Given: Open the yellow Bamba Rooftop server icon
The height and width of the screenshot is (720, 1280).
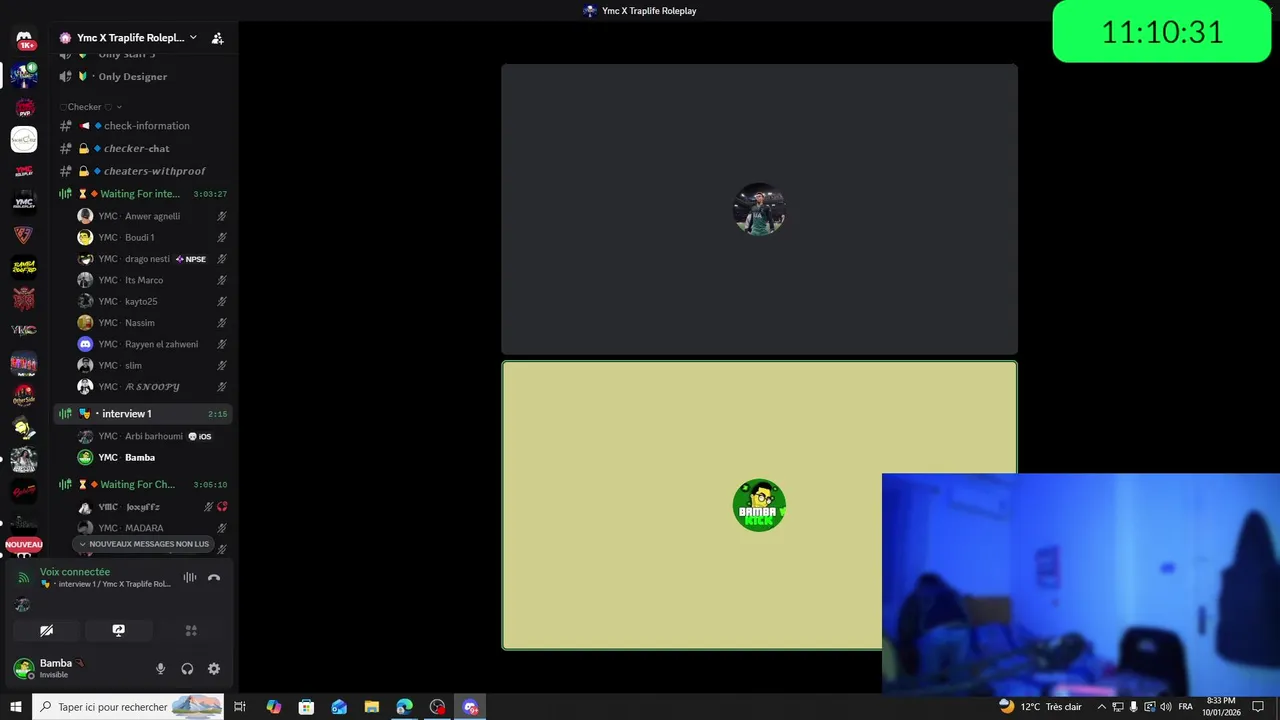Looking at the screenshot, I should (x=24, y=267).
